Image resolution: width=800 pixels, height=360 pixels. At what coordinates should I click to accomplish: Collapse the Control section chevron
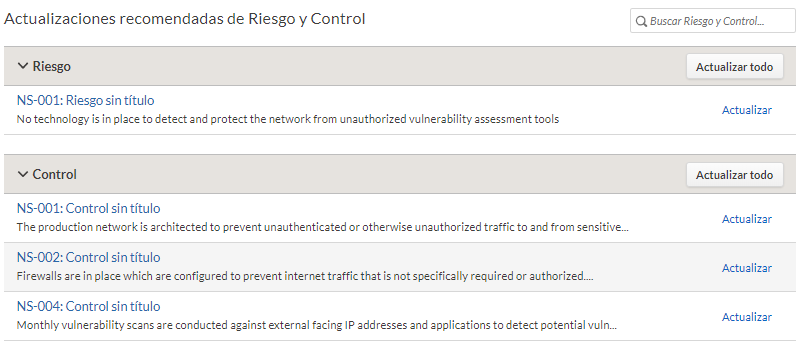click(x=22, y=174)
